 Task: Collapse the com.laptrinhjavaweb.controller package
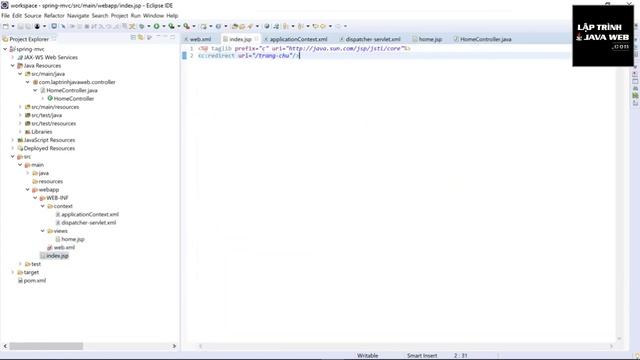(x=28, y=82)
